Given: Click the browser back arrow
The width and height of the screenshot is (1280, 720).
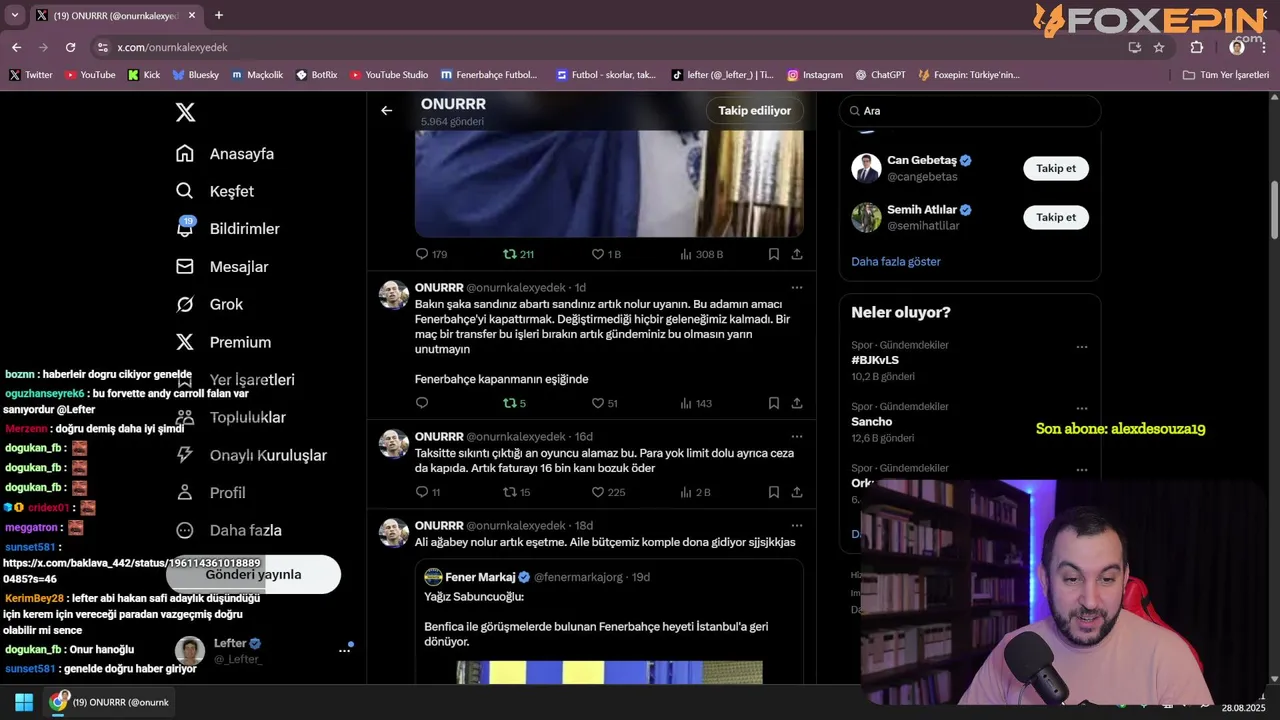Looking at the screenshot, I should click(16, 47).
